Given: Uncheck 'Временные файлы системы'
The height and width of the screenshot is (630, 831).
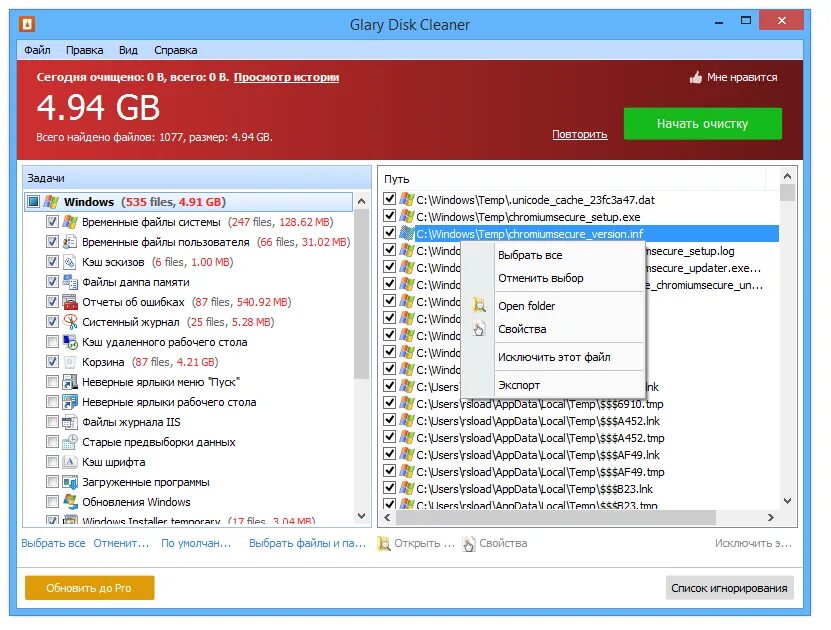Looking at the screenshot, I should 52,222.
